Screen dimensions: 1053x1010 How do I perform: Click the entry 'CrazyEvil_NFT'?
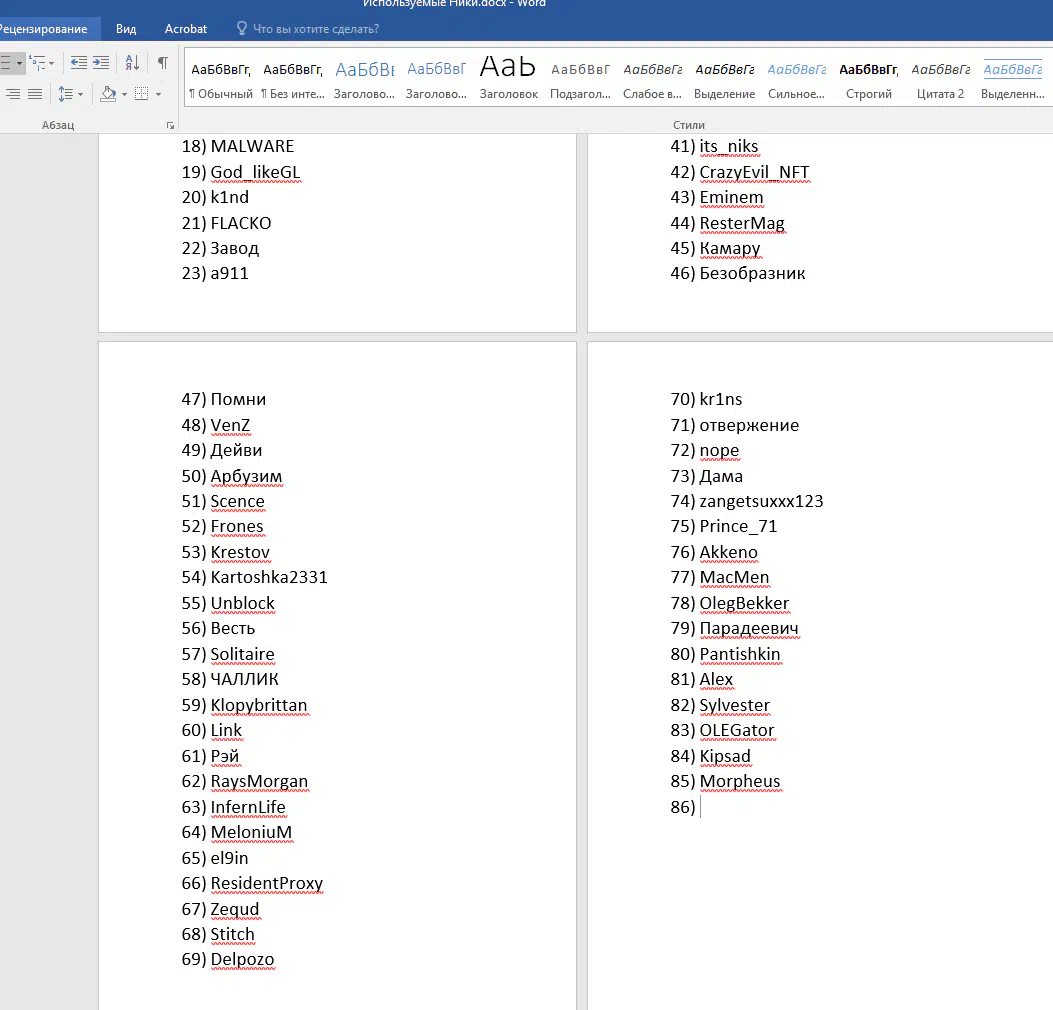point(754,173)
